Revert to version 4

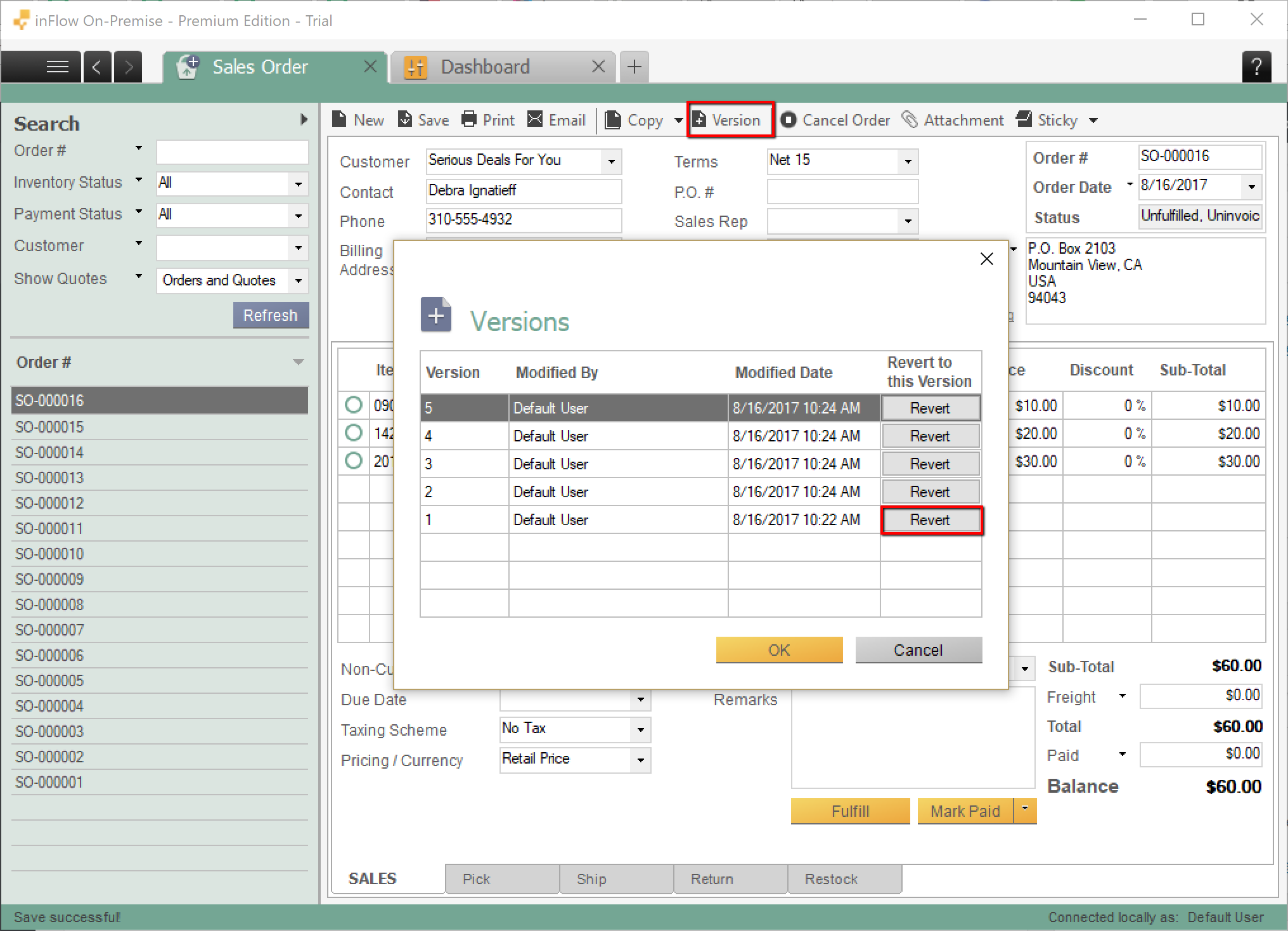pyautogui.click(x=931, y=436)
